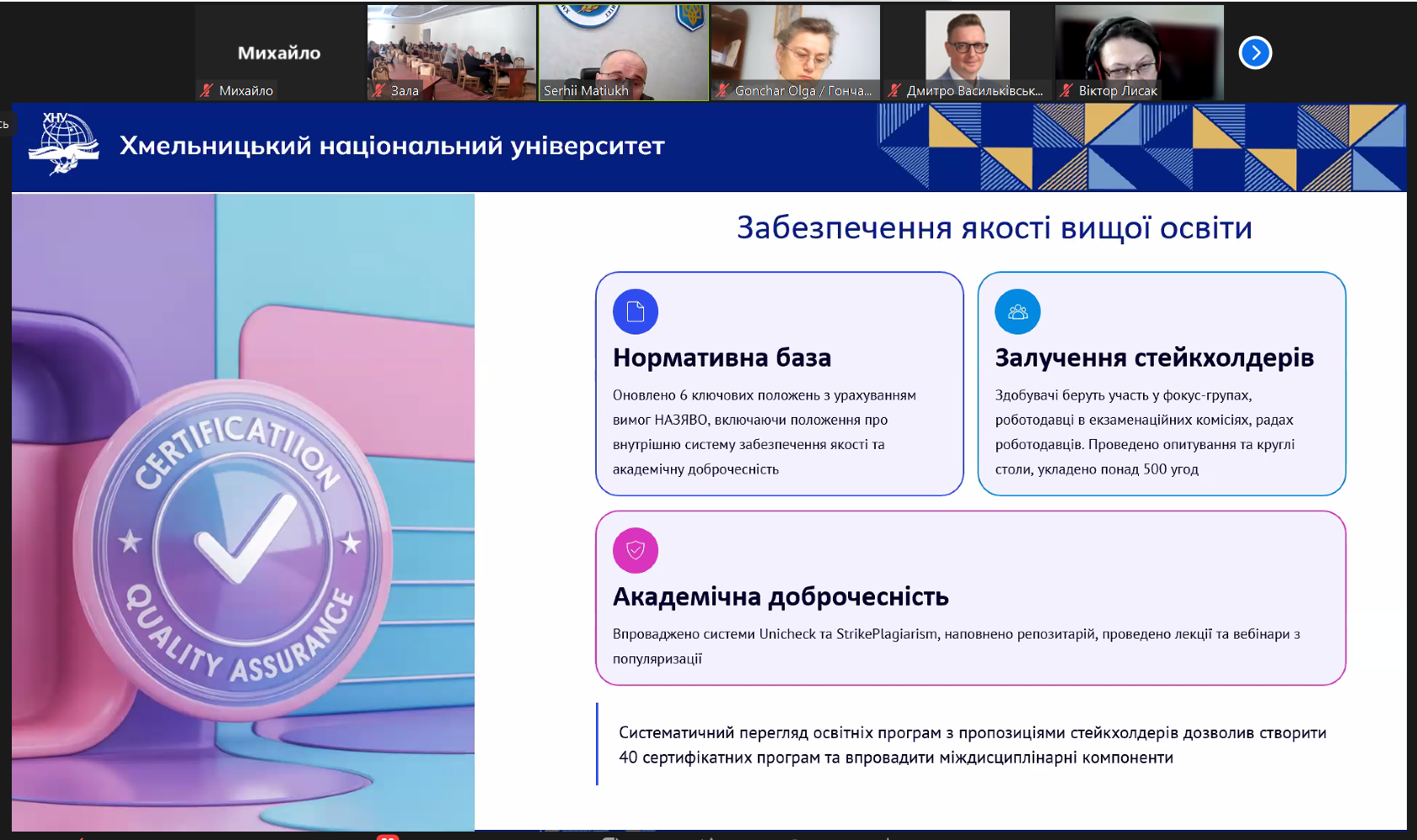1417x840 pixels.
Task: Click muted mic icon on Дмитро Васильківський's tile
Action: [894, 90]
